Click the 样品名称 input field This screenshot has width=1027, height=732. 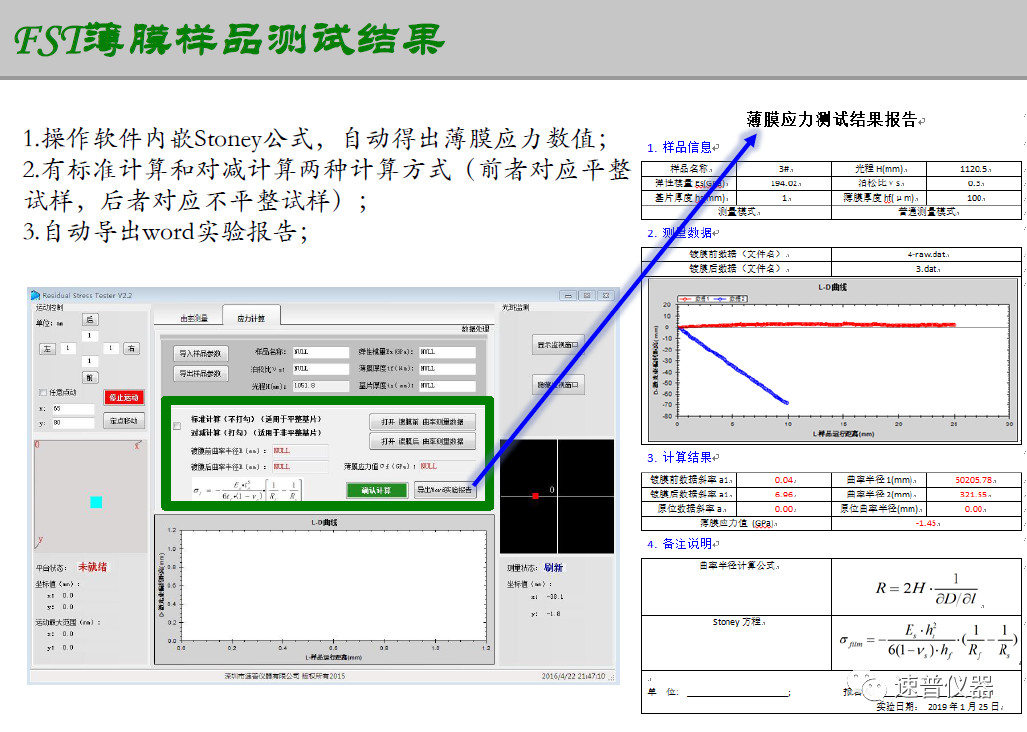pos(321,353)
